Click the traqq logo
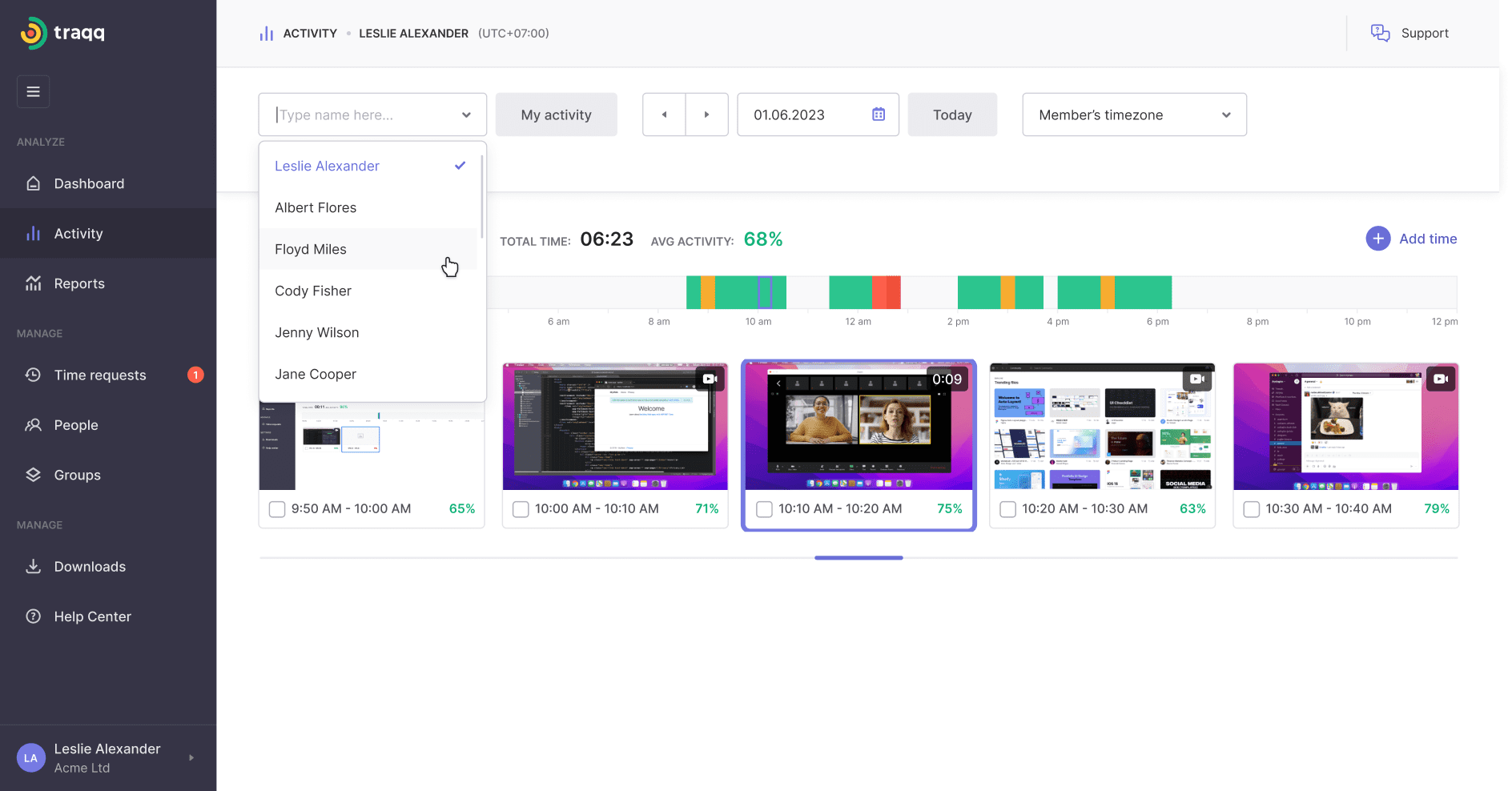Viewport: 1512px width, 791px height. coord(62,33)
